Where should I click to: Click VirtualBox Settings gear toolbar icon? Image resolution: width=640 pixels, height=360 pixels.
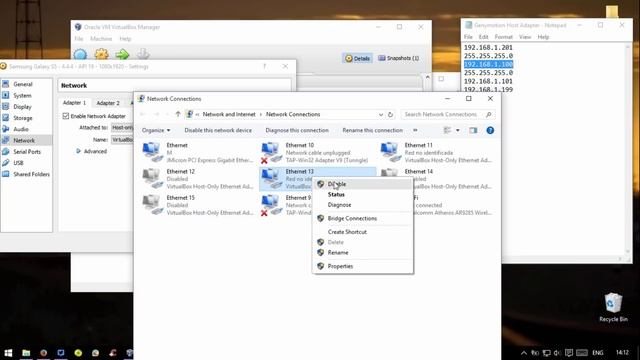pos(102,55)
